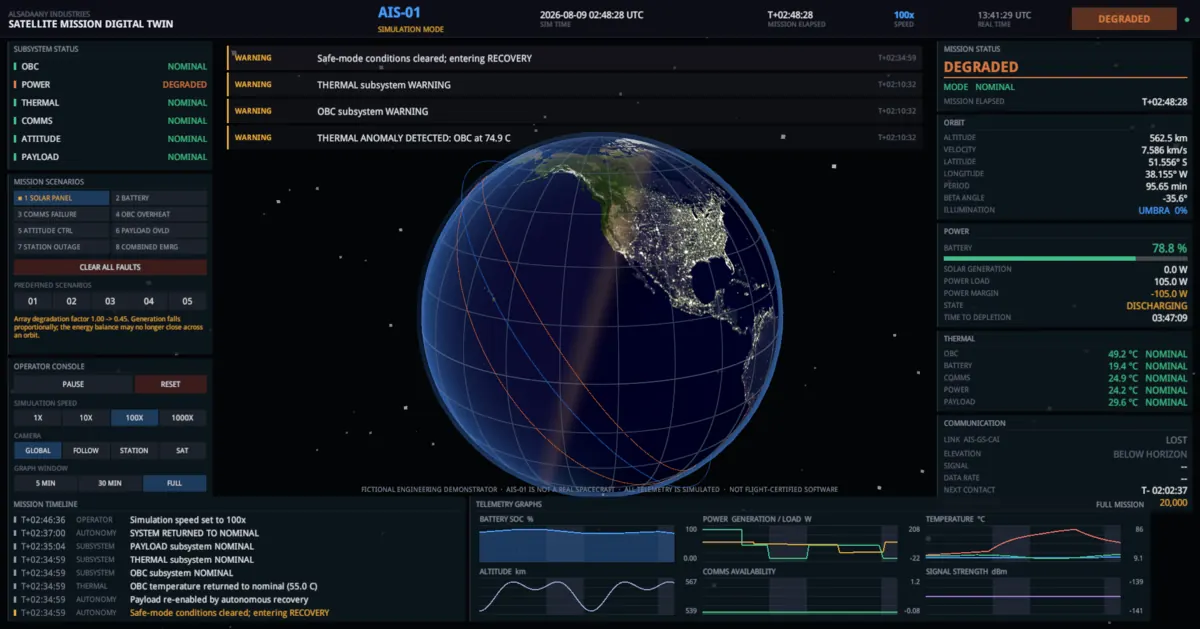
Task: Pause the simulation
Action: pyautogui.click(x=73, y=384)
